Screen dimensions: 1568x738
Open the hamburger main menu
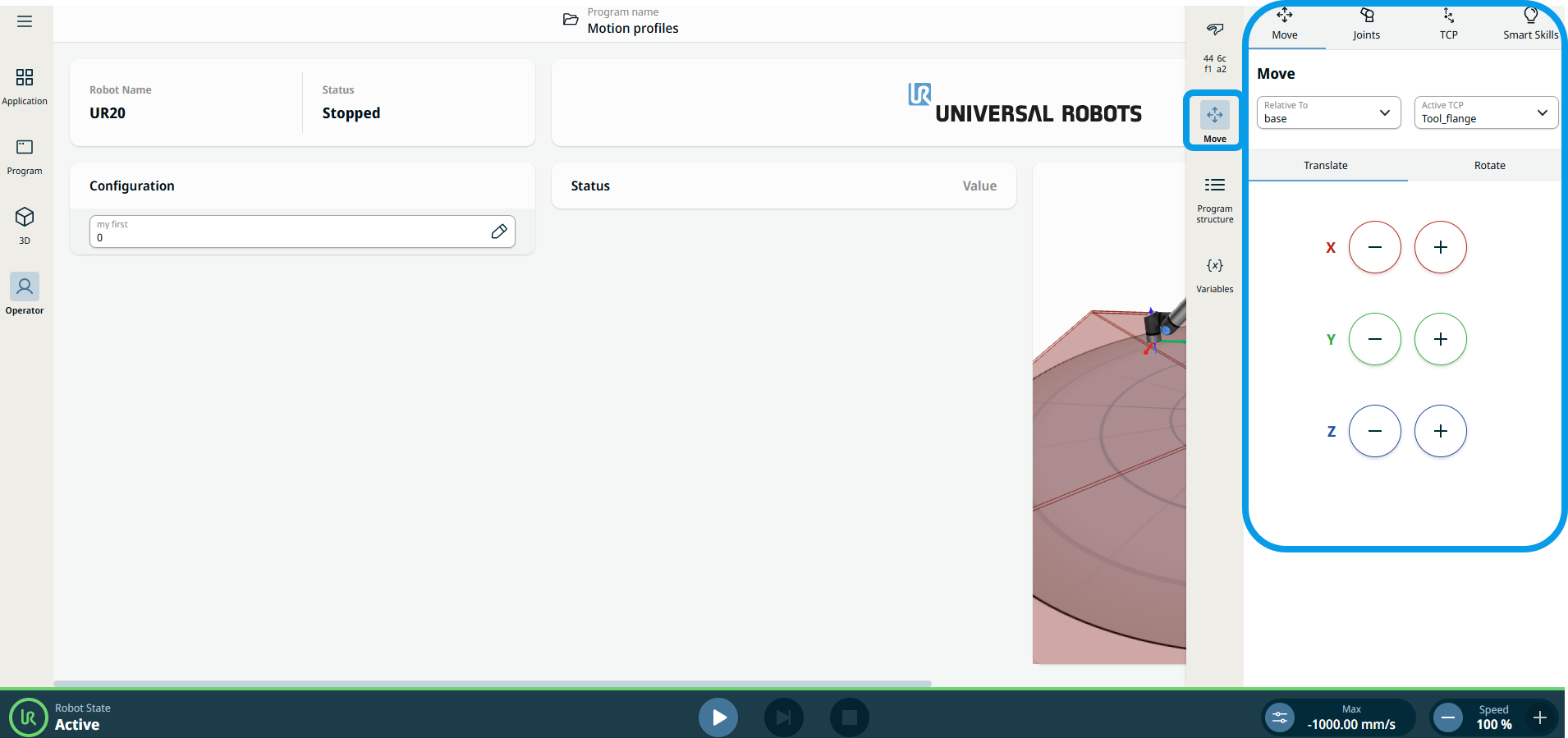click(x=25, y=21)
